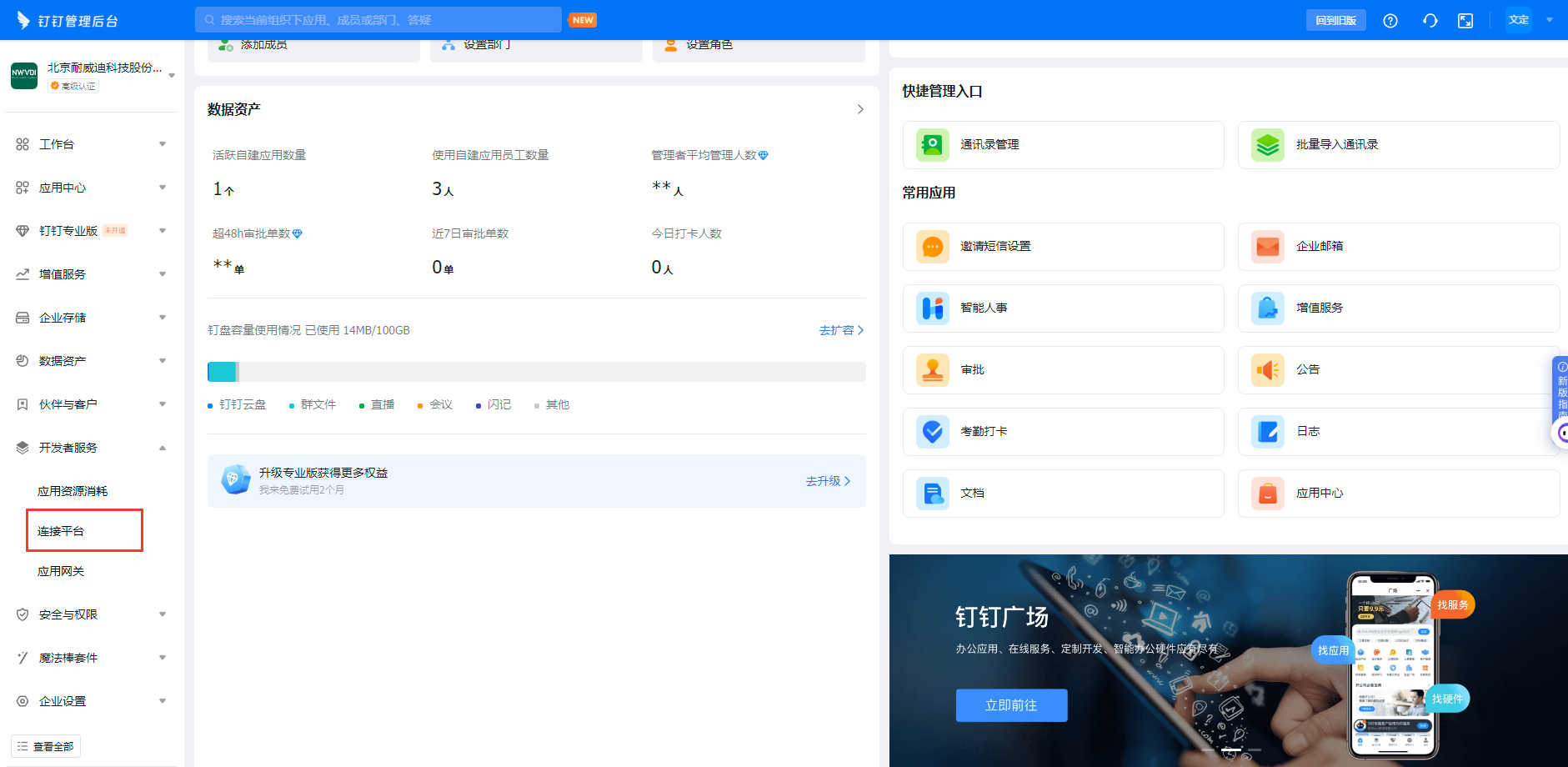Image resolution: width=1568 pixels, height=767 pixels.
Task: Collapse the 开发者服务 sidebar section
Action: coord(163,448)
